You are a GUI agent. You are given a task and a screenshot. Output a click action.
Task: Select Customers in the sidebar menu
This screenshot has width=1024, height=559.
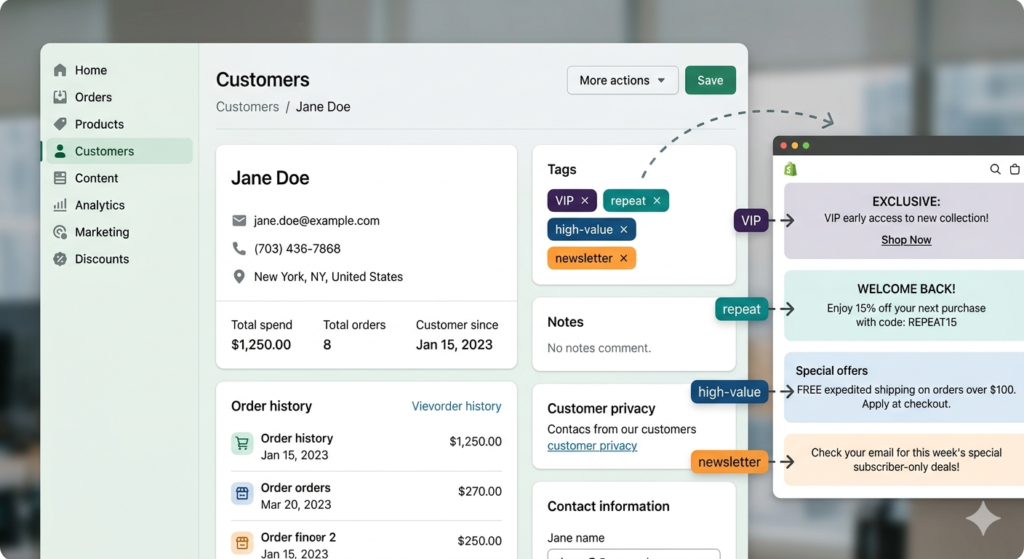[104, 151]
